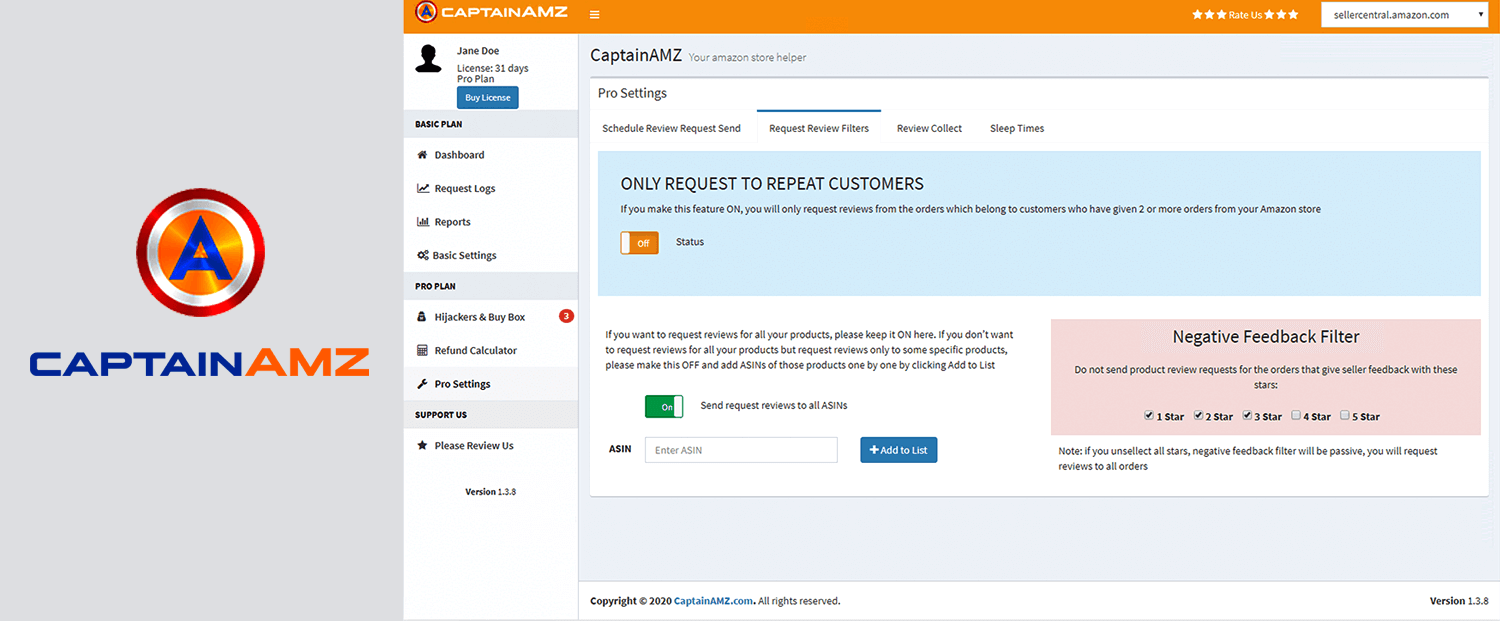
Task: Click the footer Version 1.3.8 text
Action: [1459, 601]
